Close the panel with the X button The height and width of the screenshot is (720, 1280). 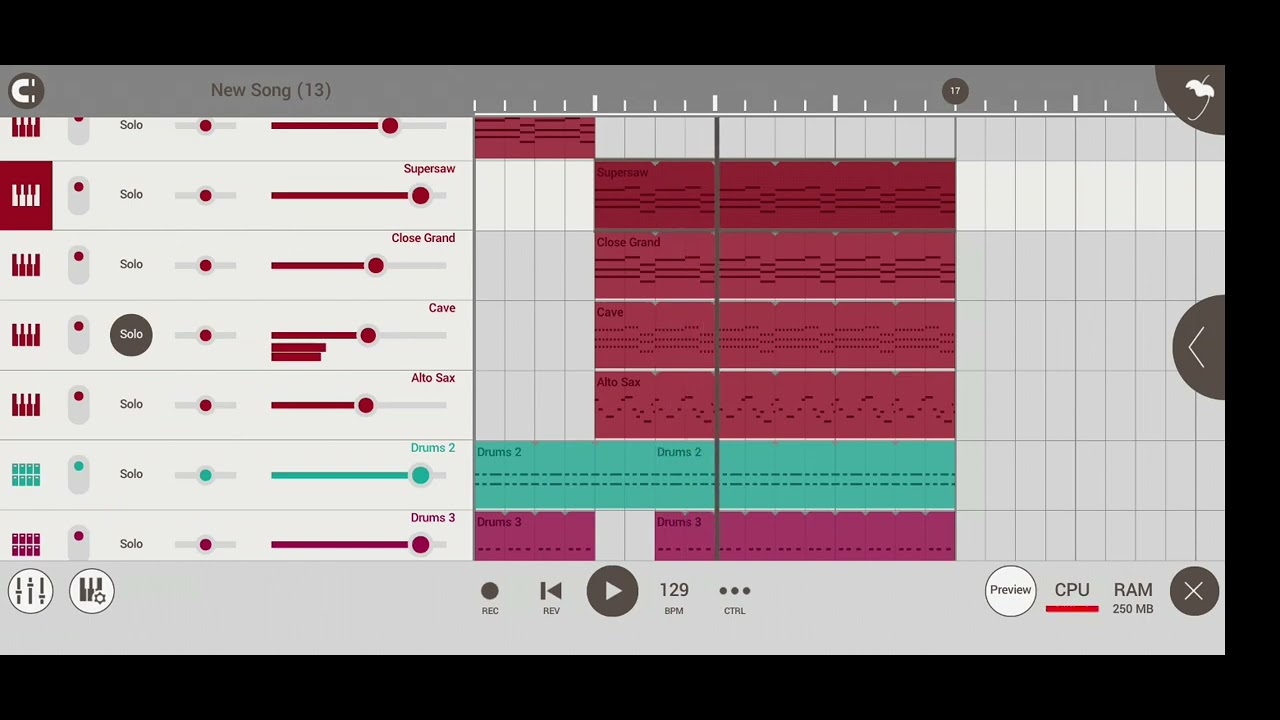point(1194,591)
